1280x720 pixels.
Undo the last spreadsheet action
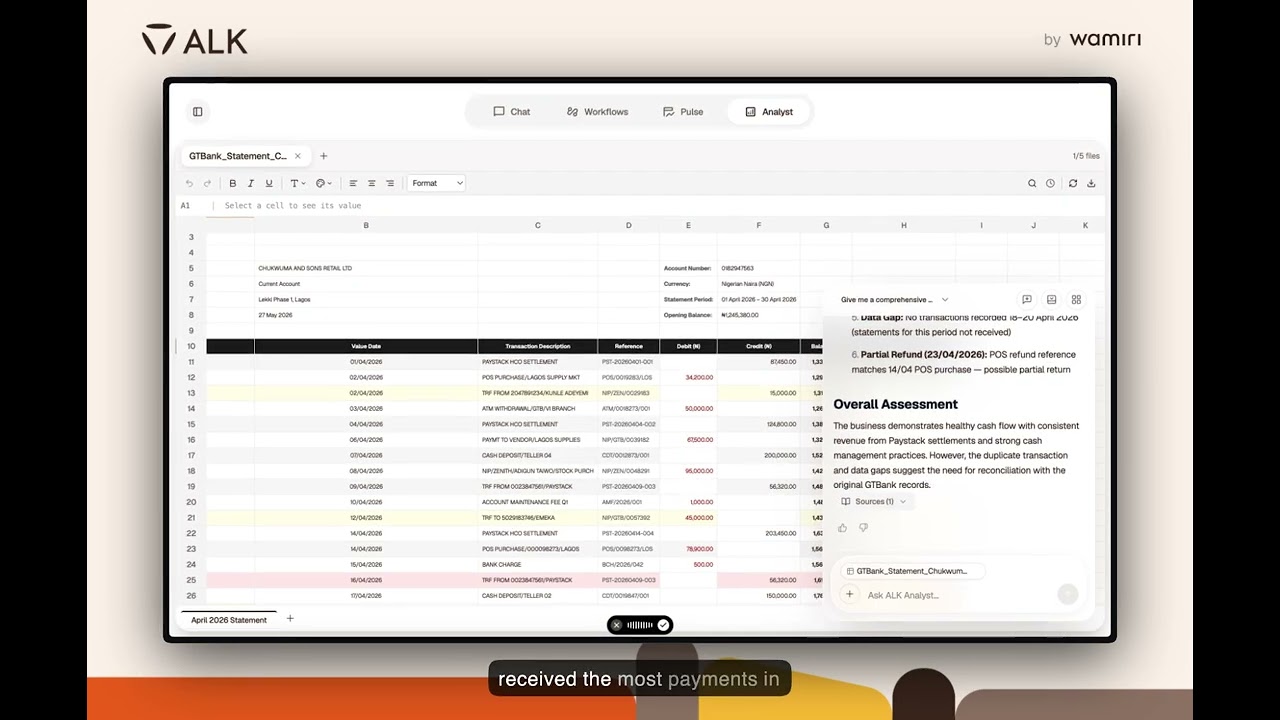[189, 183]
